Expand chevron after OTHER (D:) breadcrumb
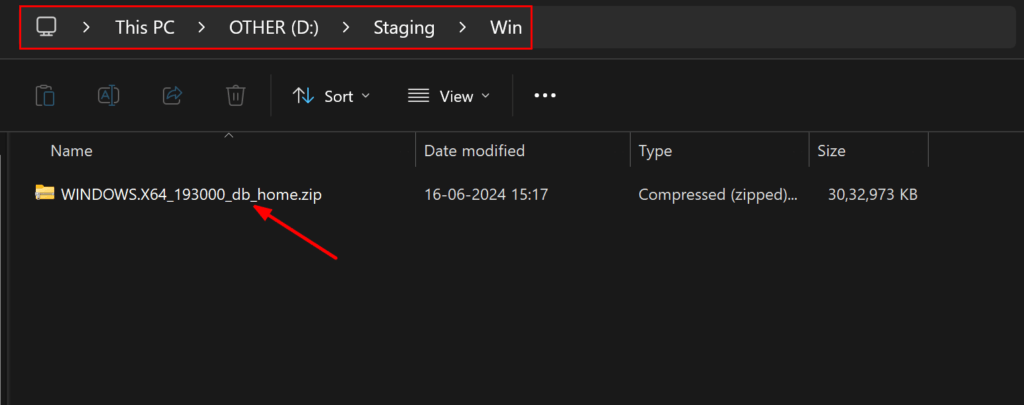1024x405 pixels. [x=346, y=27]
